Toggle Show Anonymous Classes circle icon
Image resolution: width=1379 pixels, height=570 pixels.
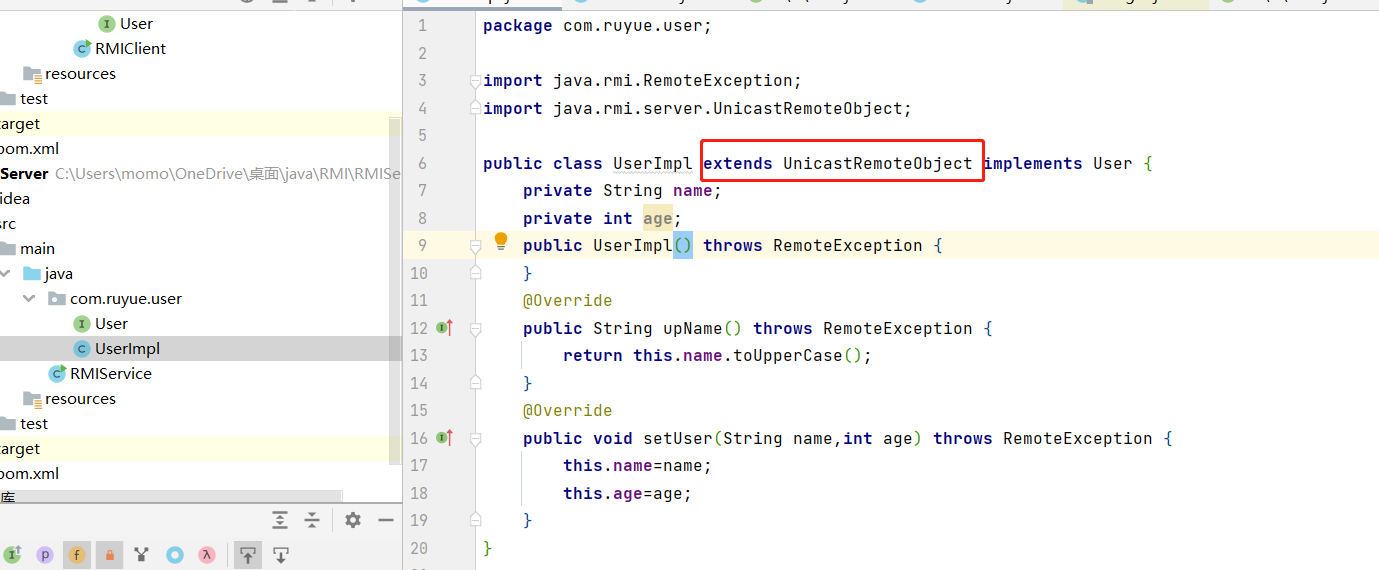[175, 555]
